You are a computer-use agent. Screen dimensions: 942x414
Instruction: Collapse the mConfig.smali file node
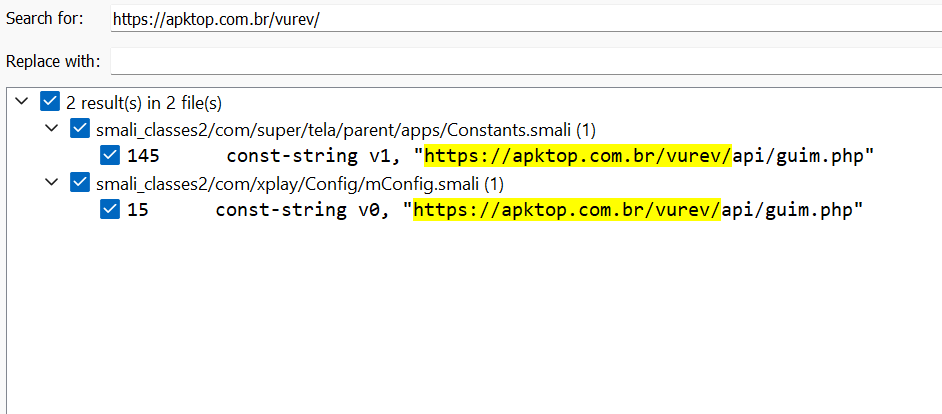51,183
